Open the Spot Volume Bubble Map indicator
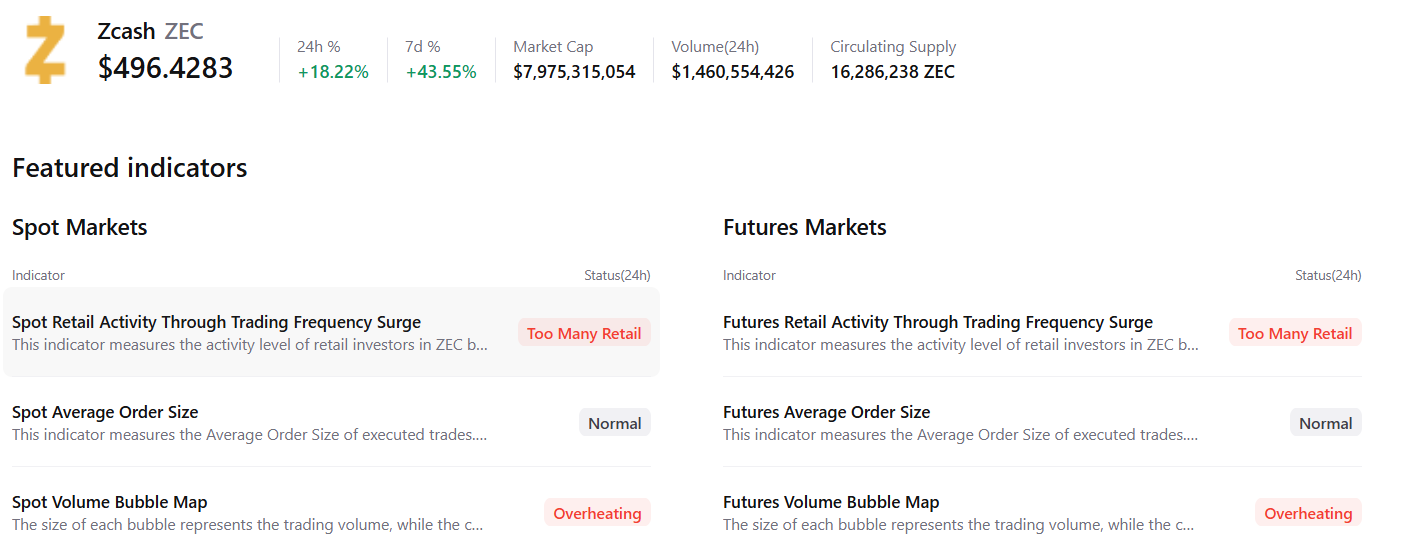 click(109, 502)
